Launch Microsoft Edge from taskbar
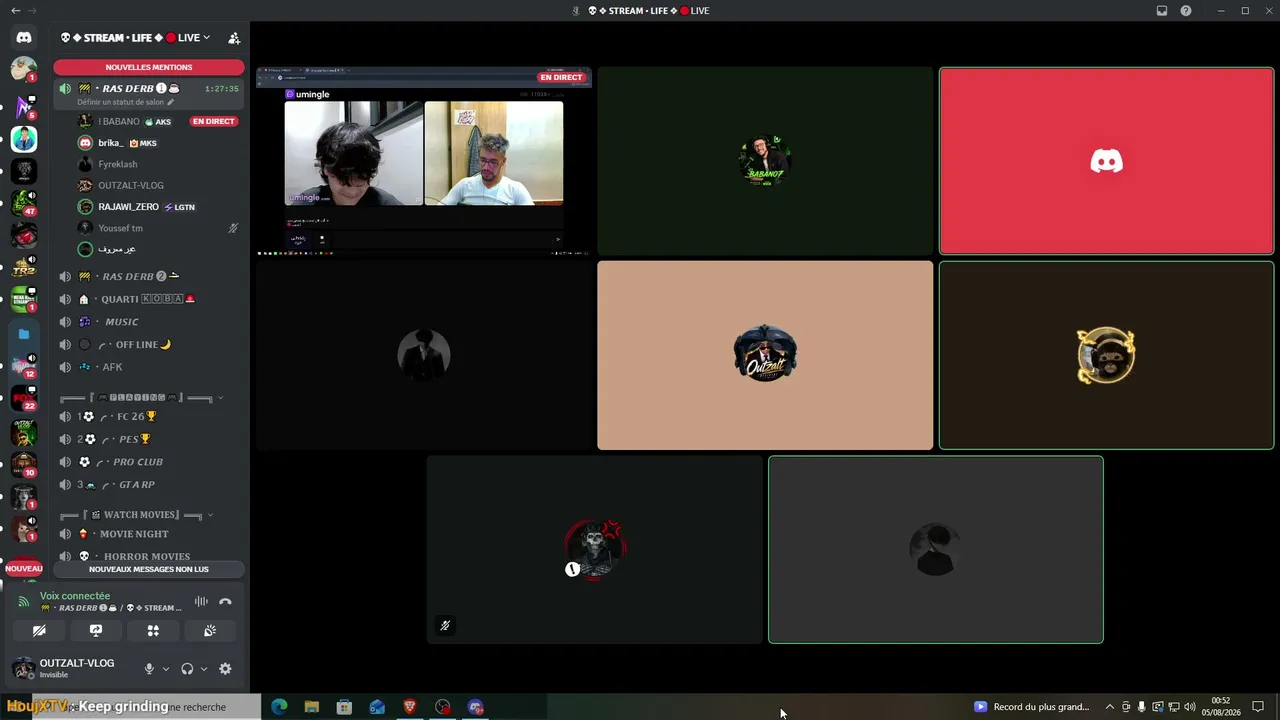 coord(279,707)
